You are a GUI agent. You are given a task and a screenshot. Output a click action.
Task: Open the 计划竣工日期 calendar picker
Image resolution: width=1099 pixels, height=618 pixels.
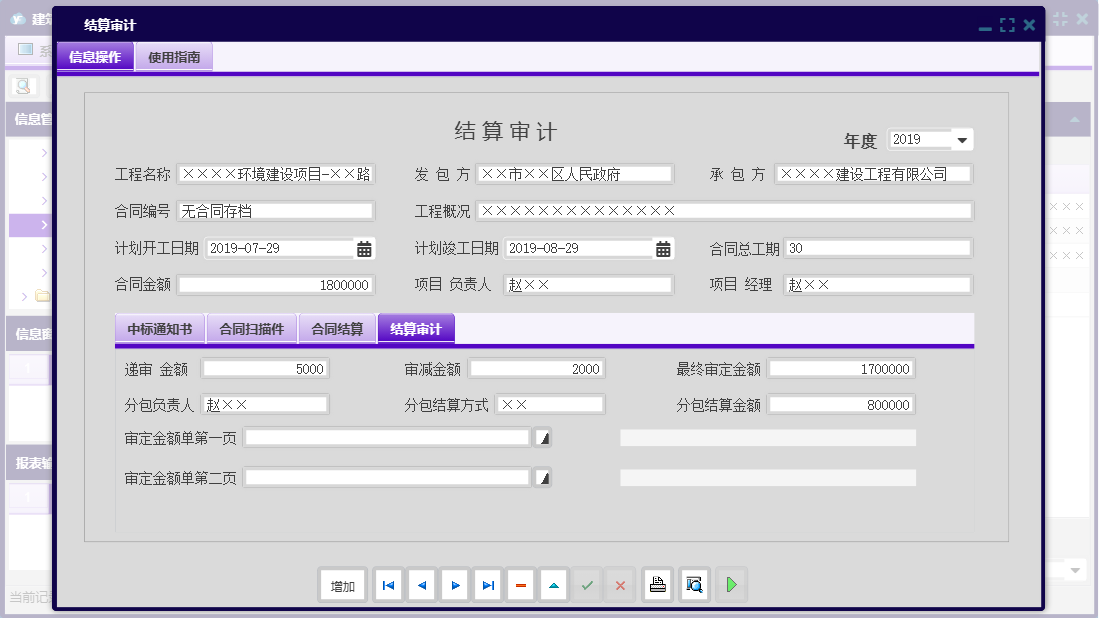(x=662, y=247)
